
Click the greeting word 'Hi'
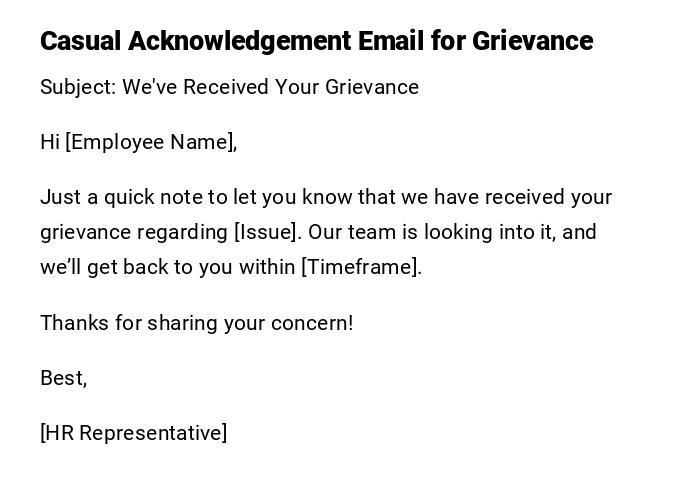50,142
